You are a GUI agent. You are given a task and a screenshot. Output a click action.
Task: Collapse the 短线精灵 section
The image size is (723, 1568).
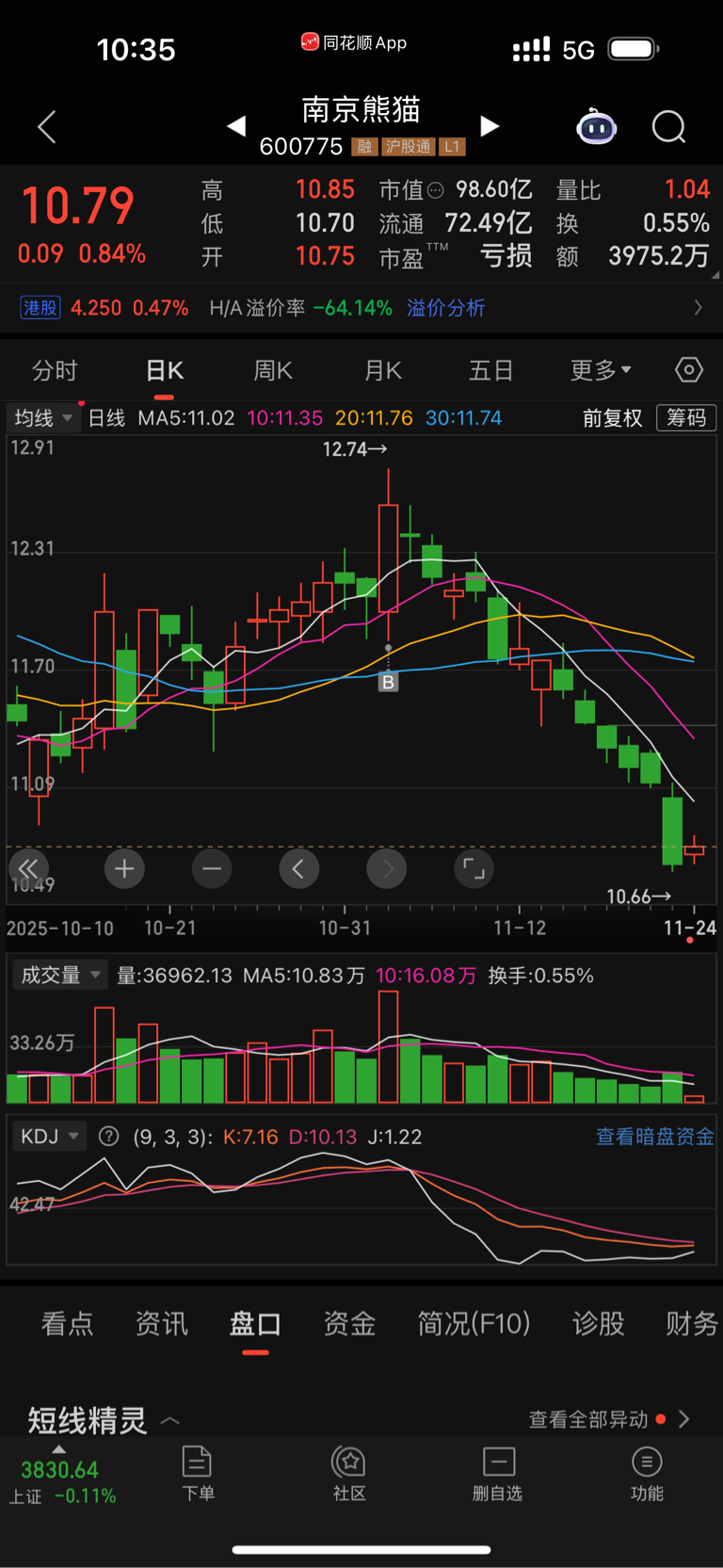[x=170, y=1420]
